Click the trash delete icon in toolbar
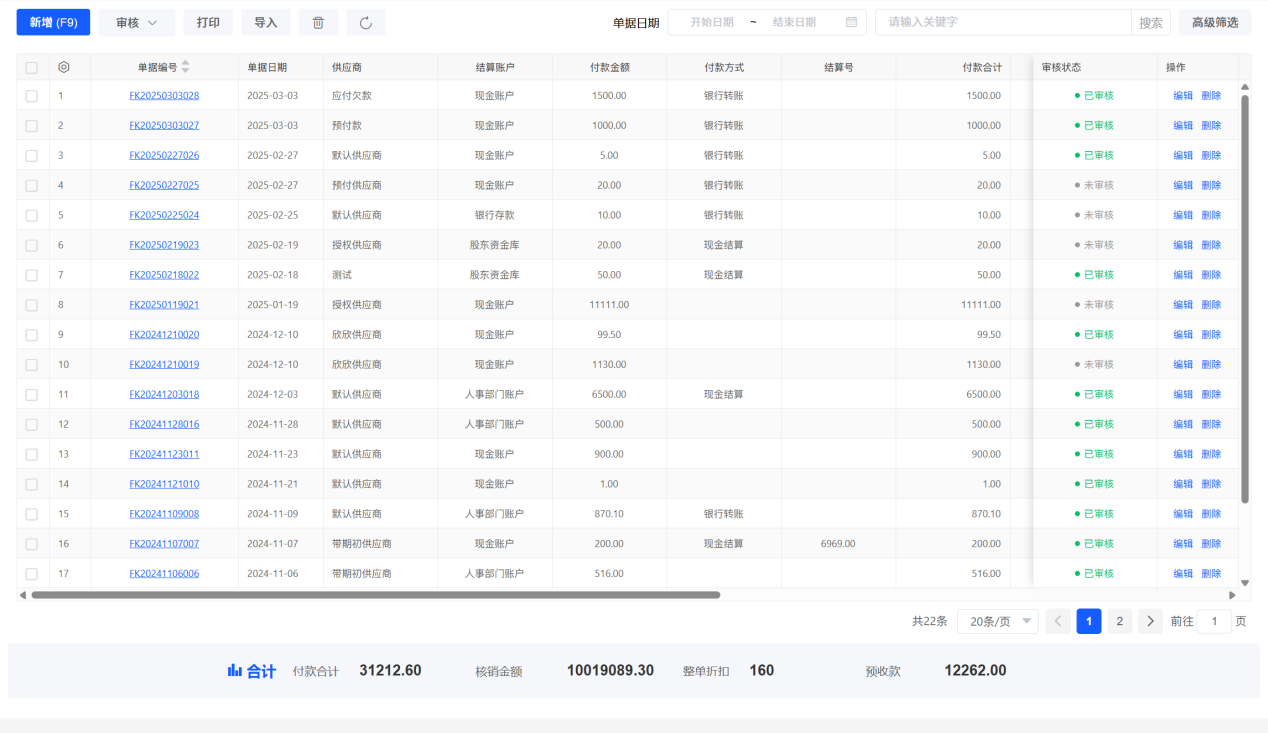 point(318,23)
